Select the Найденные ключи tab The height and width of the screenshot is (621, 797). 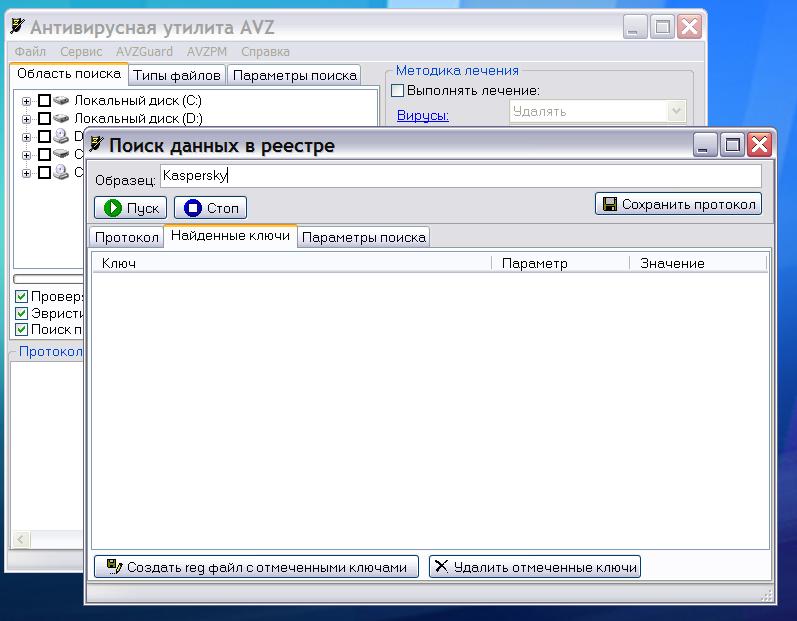[230, 236]
